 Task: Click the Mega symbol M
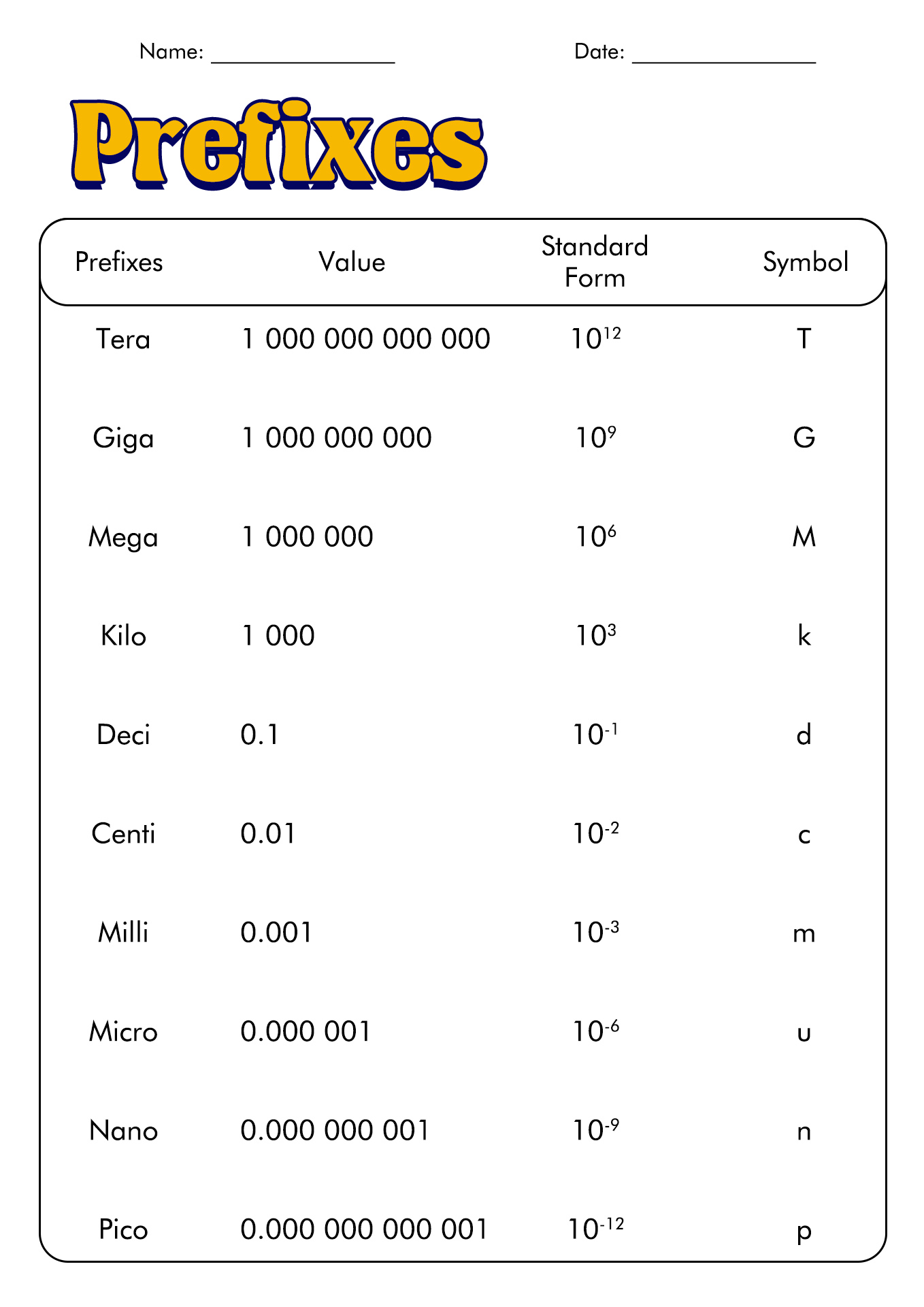point(804,537)
